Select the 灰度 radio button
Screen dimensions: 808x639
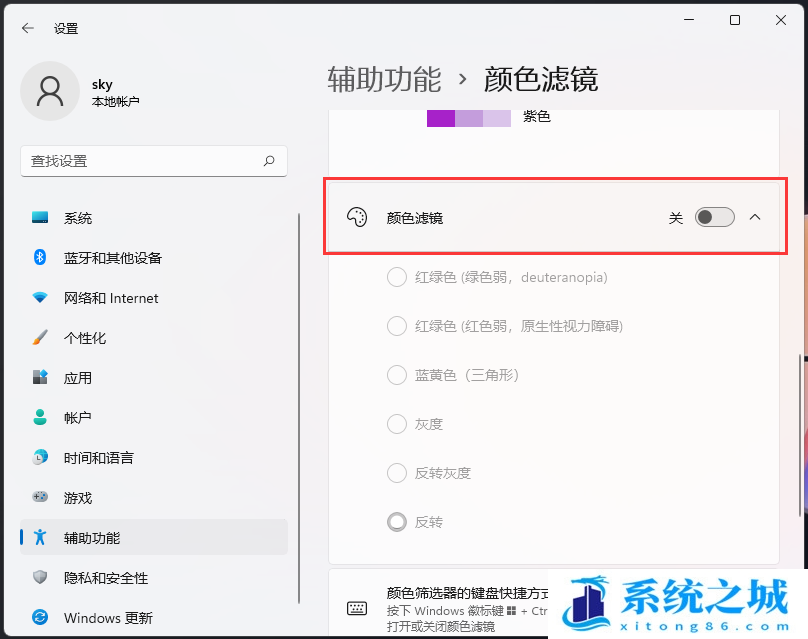(x=396, y=424)
